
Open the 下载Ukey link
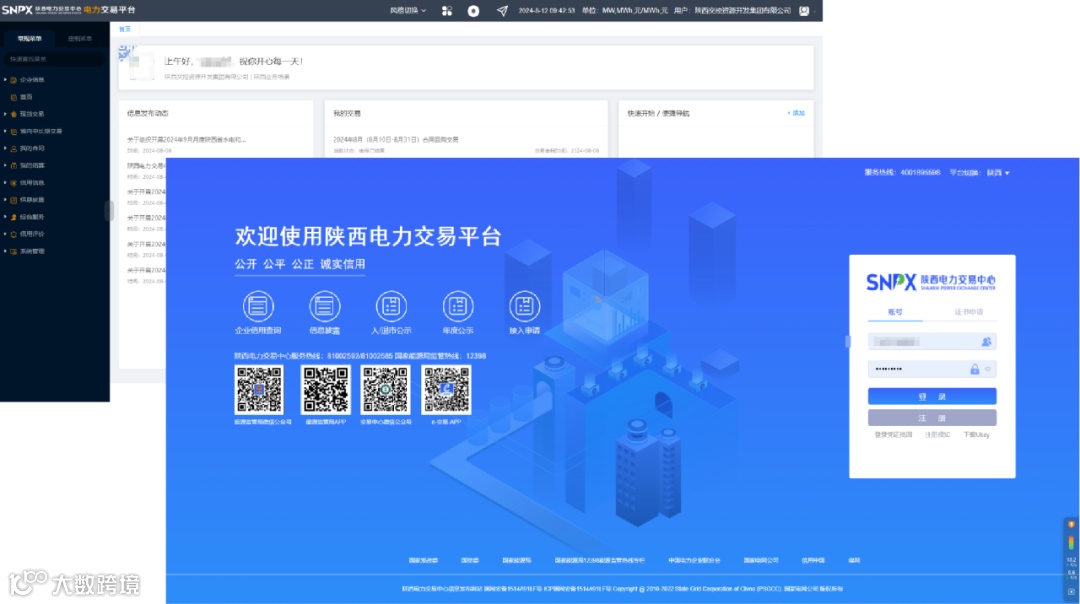(976, 435)
